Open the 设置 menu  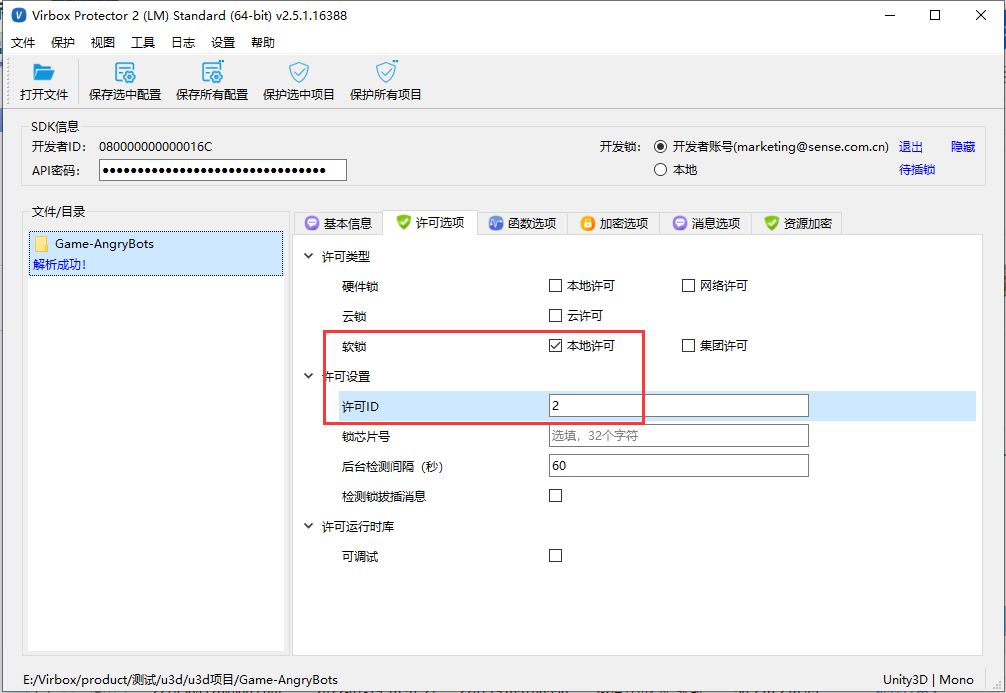point(223,43)
